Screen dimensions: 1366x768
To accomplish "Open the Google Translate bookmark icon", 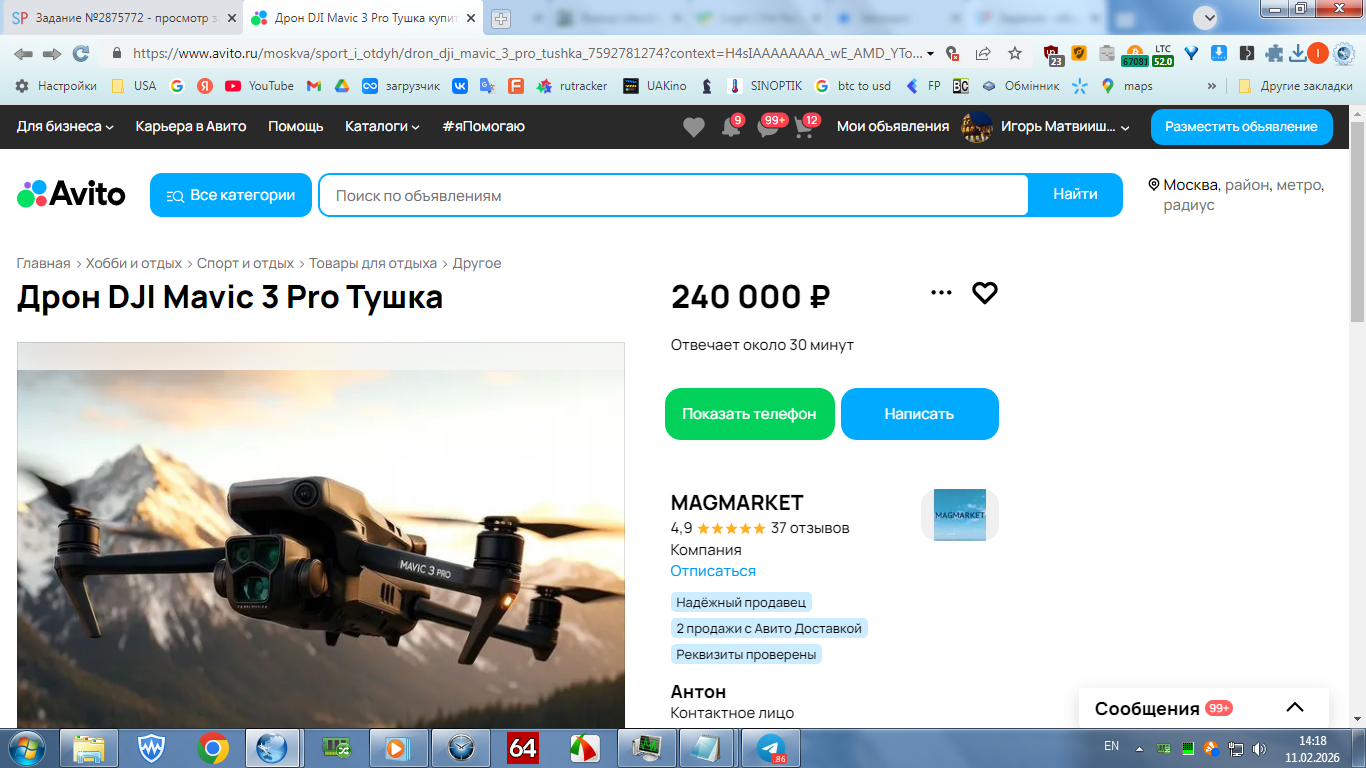I will click(x=487, y=86).
